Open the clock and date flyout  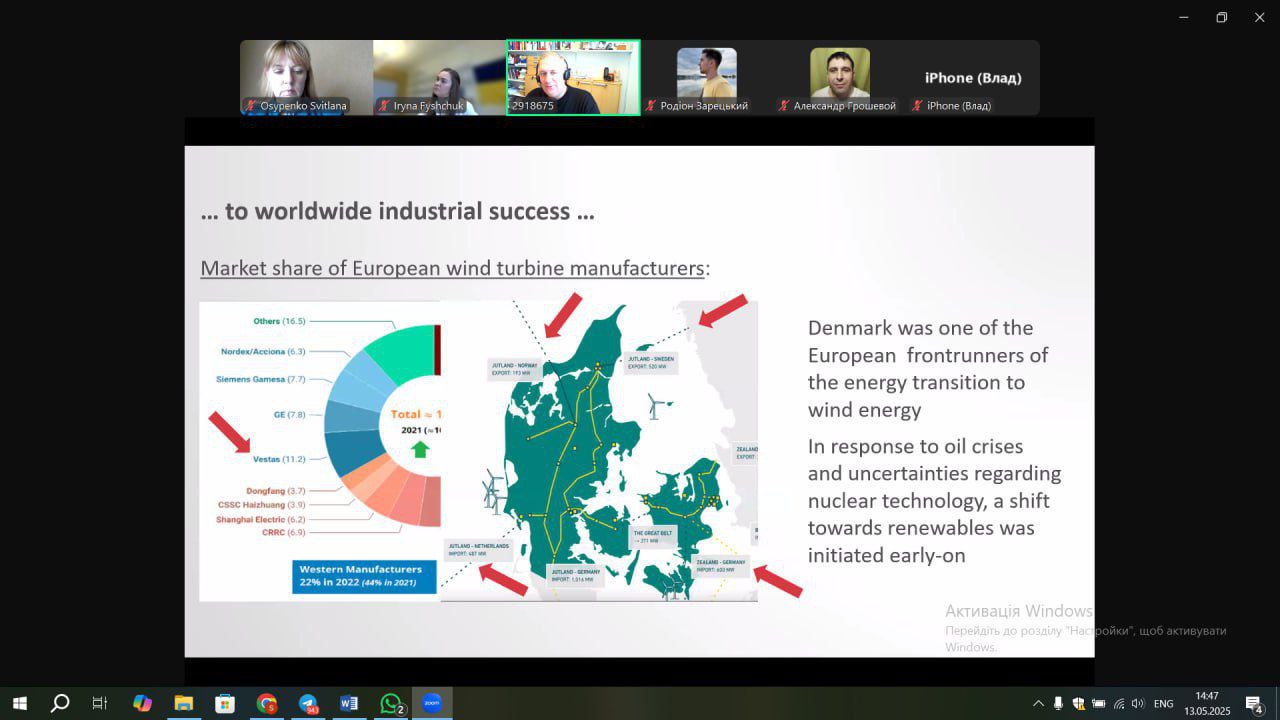[1207, 703]
